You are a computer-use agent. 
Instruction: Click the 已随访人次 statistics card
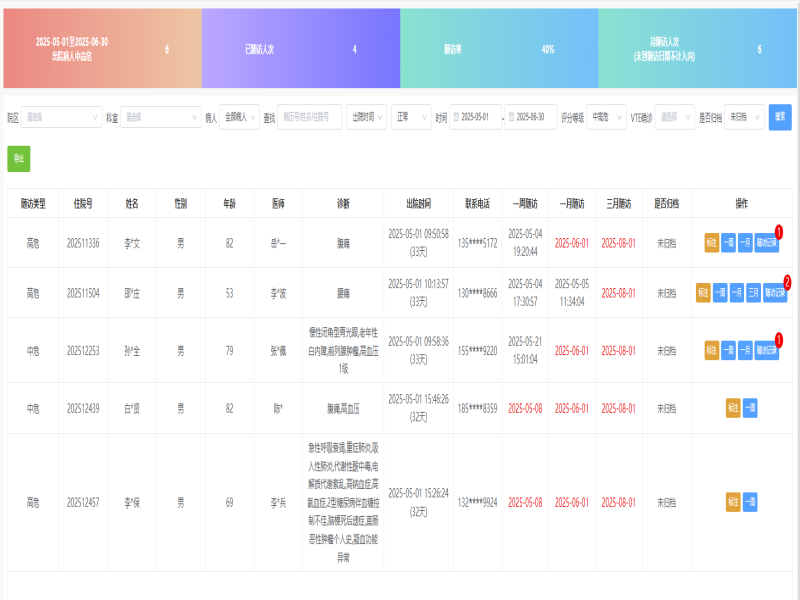[300, 49]
